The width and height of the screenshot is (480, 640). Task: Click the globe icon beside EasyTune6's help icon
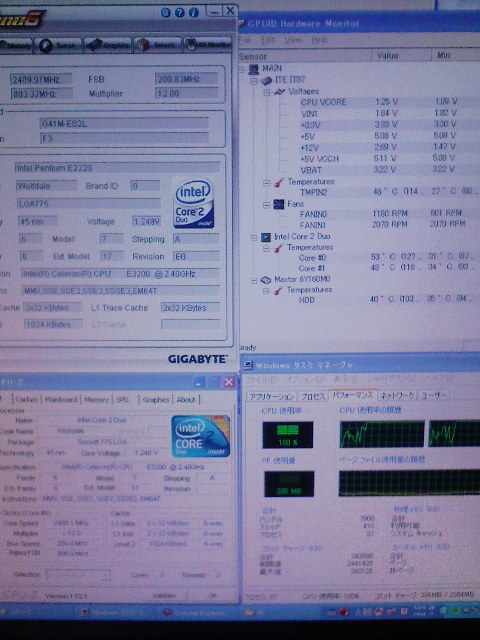(x=165, y=13)
